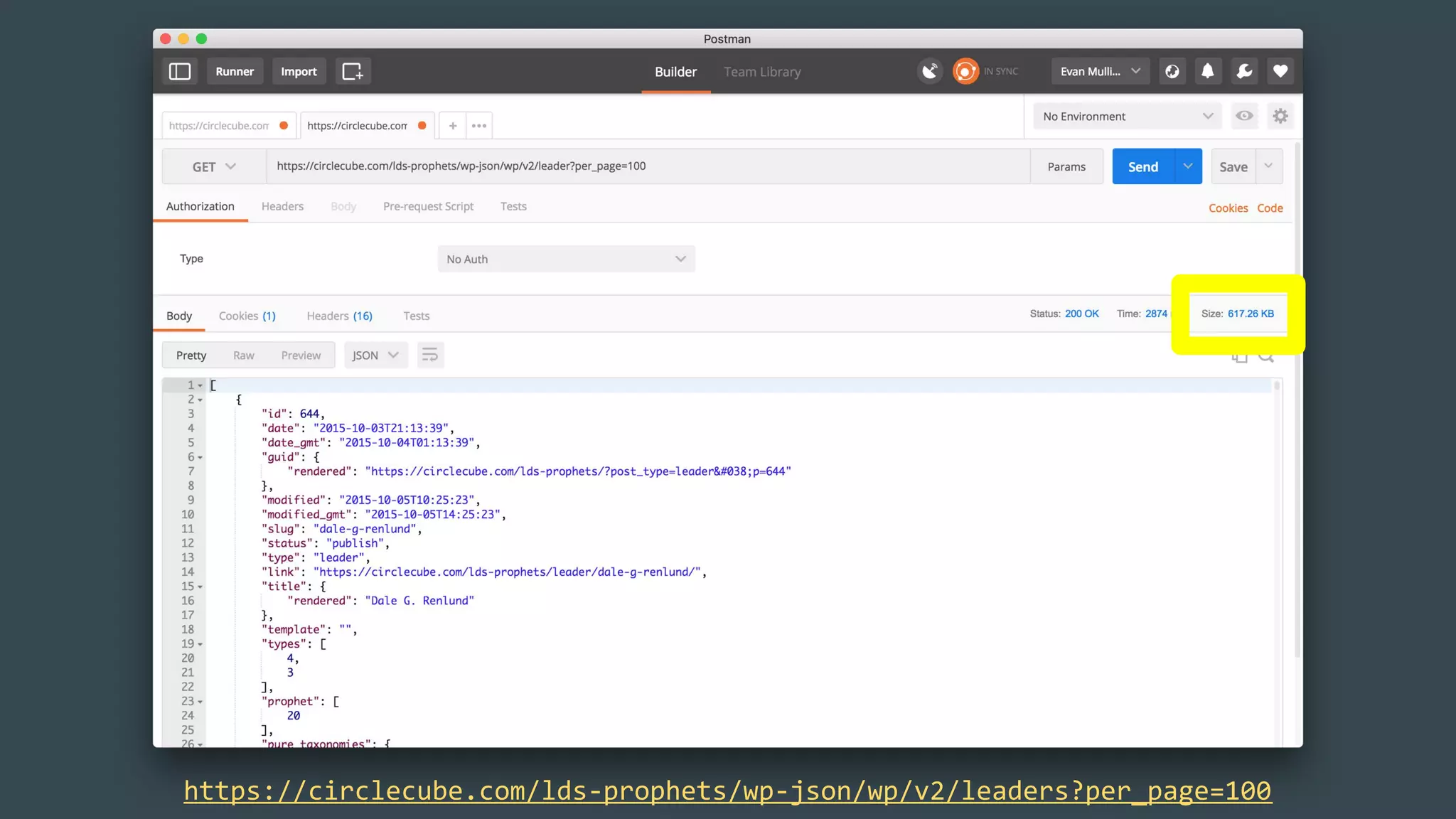Click the slug value "dale-g-renlund"
The image size is (1456, 819).
[x=365, y=528]
